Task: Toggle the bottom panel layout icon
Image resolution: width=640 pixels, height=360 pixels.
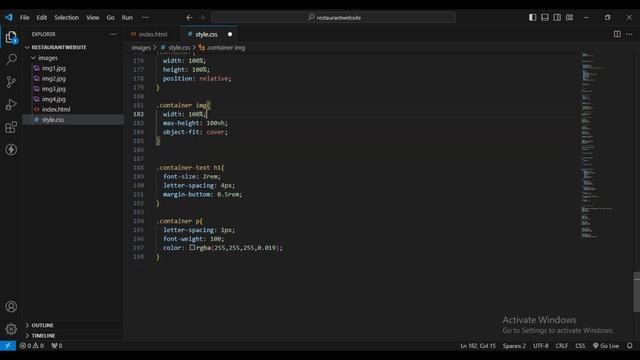Action: (x=545, y=17)
